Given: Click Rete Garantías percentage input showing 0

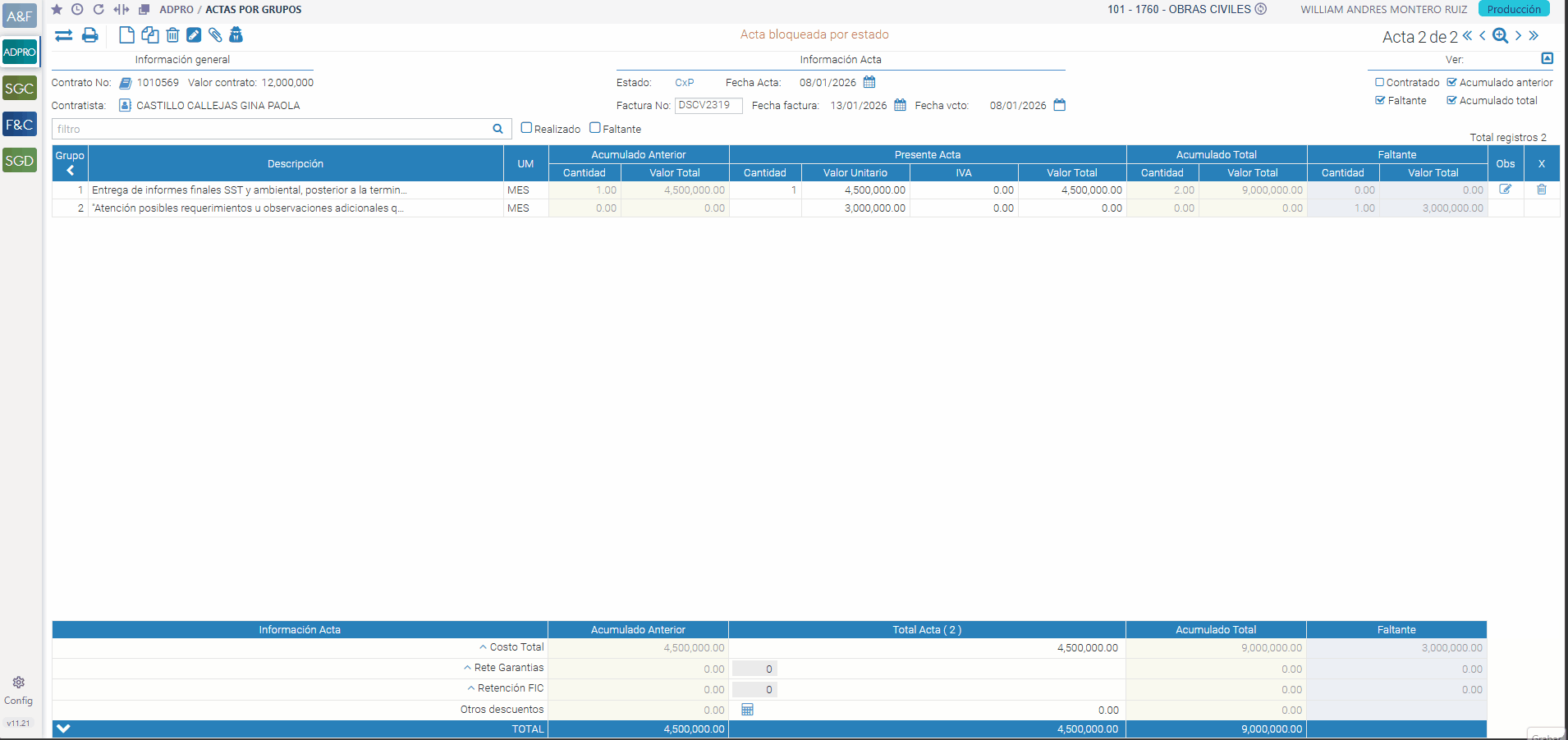Looking at the screenshot, I should click(754, 669).
